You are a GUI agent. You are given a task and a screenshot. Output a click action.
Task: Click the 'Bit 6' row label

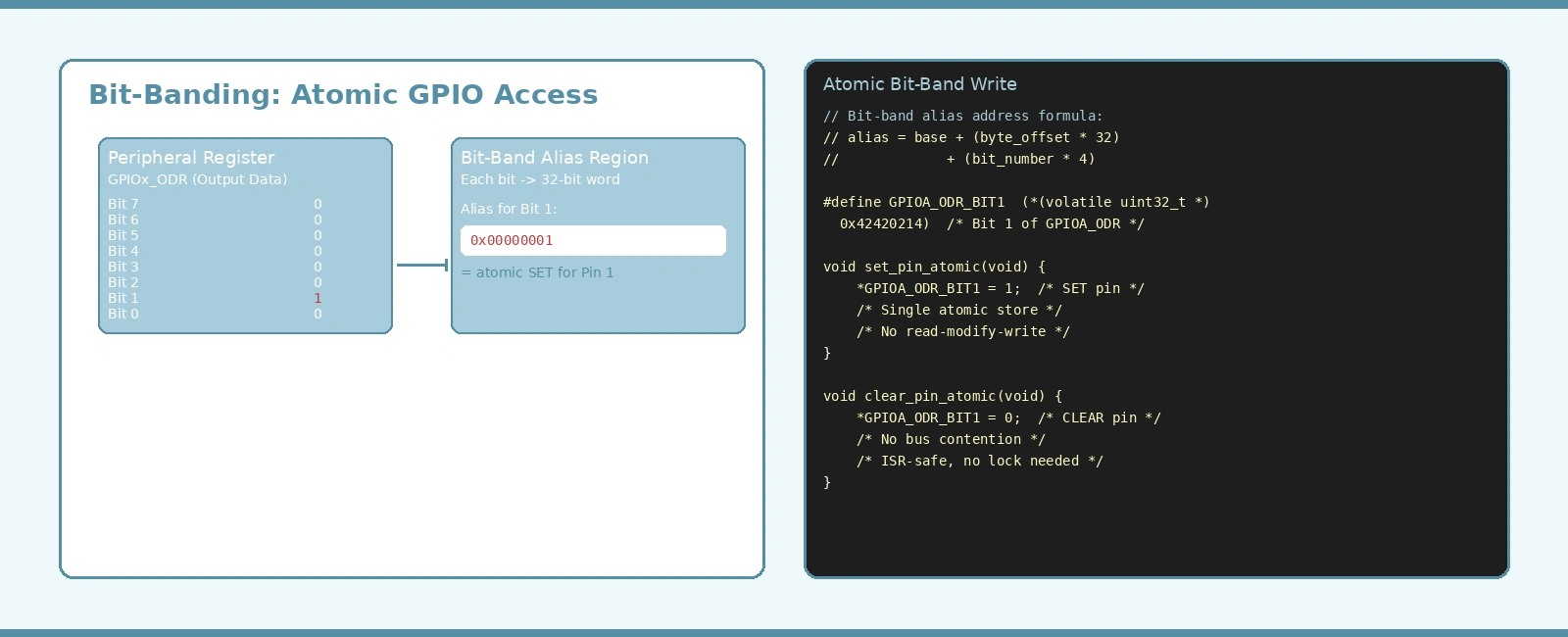123,220
